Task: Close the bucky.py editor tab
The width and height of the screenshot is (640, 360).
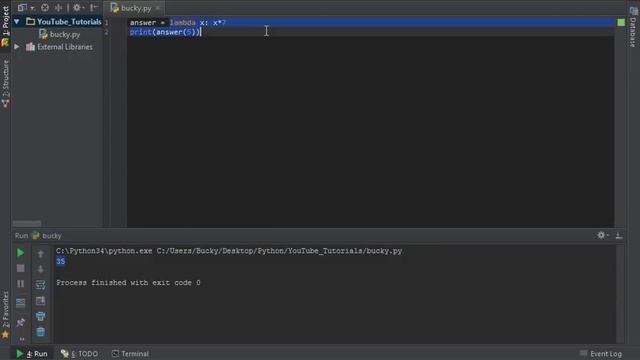Action: (158, 8)
